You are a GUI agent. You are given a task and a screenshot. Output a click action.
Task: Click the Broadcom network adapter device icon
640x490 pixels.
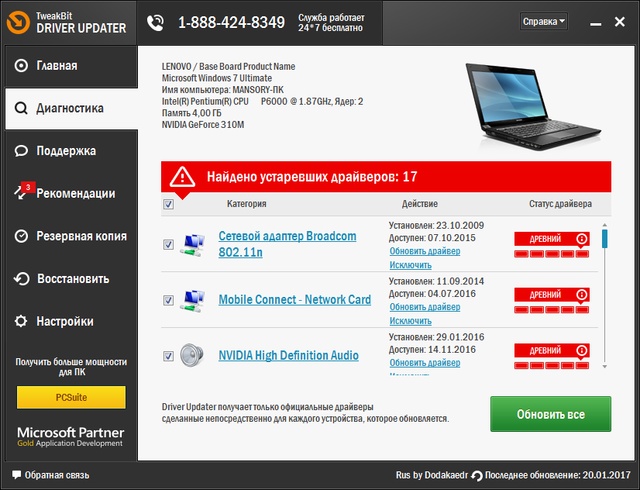189,243
